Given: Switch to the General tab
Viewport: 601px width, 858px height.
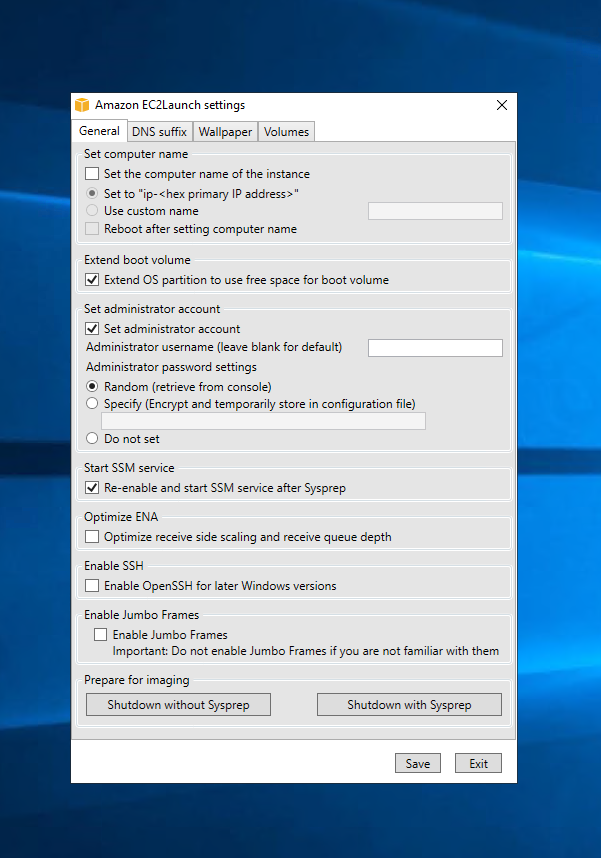Looking at the screenshot, I should (x=99, y=131).
